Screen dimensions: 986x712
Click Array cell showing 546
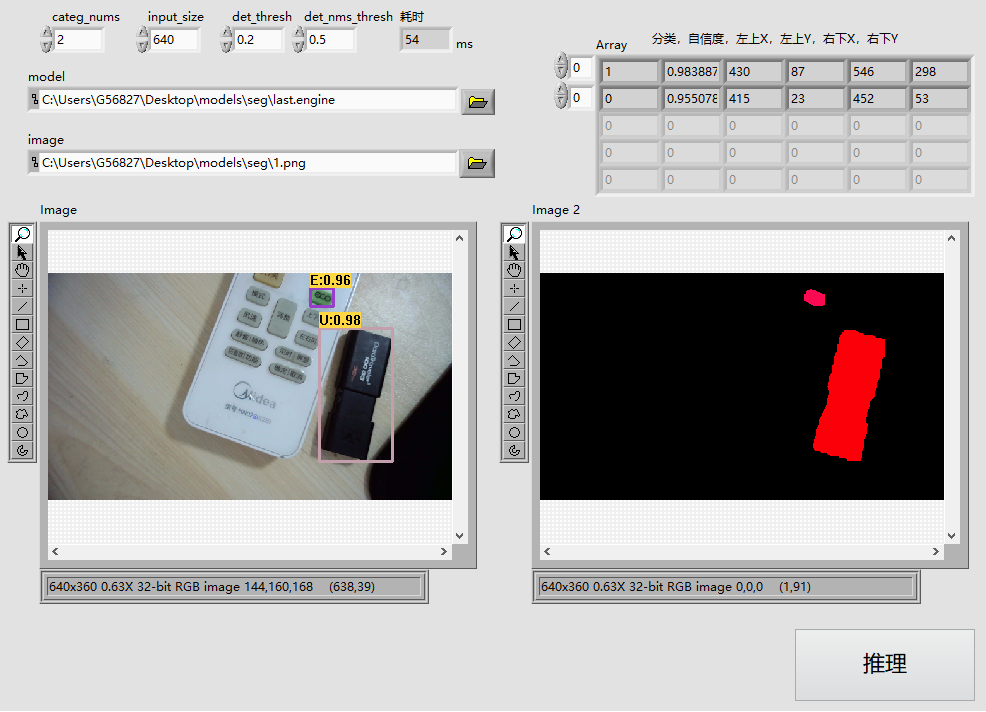coord(878,72)
